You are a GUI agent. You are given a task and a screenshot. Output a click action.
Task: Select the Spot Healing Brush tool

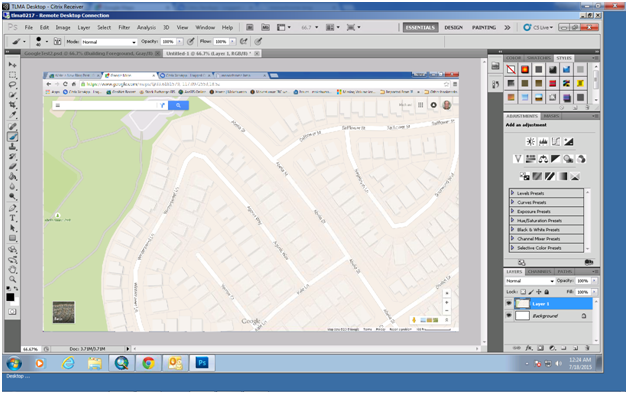point(12,127)
